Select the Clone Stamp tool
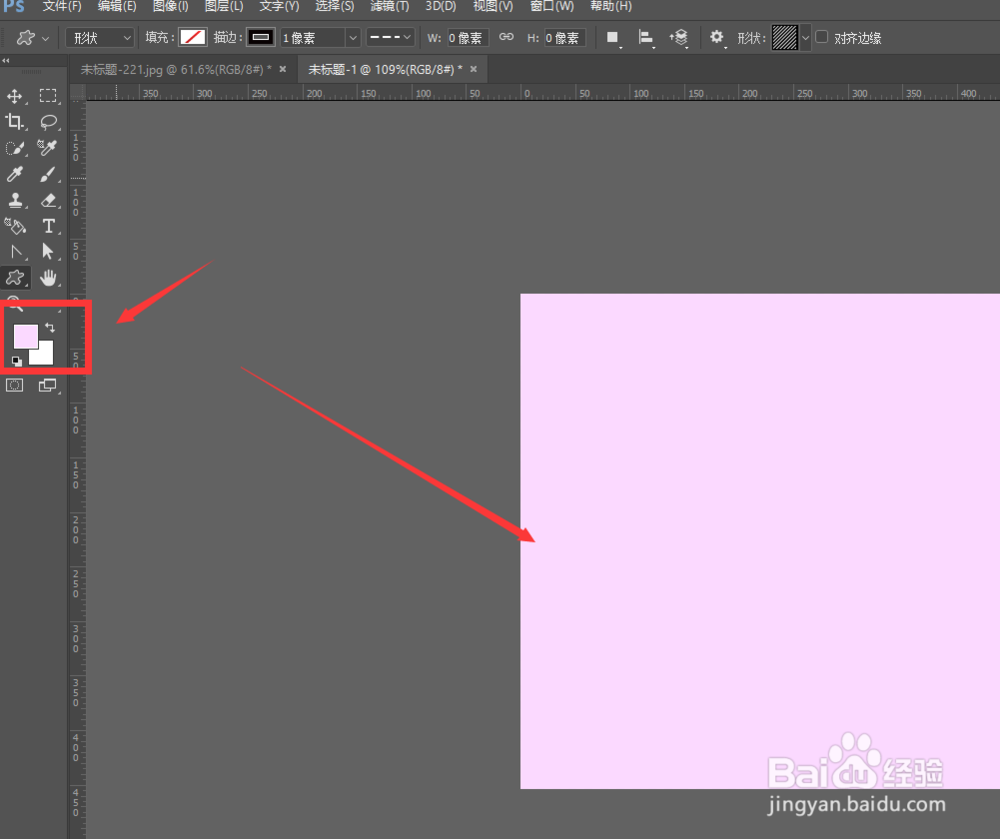Image resolution: width=1000 pixels, height=839 pixels. tap(15, 200)
